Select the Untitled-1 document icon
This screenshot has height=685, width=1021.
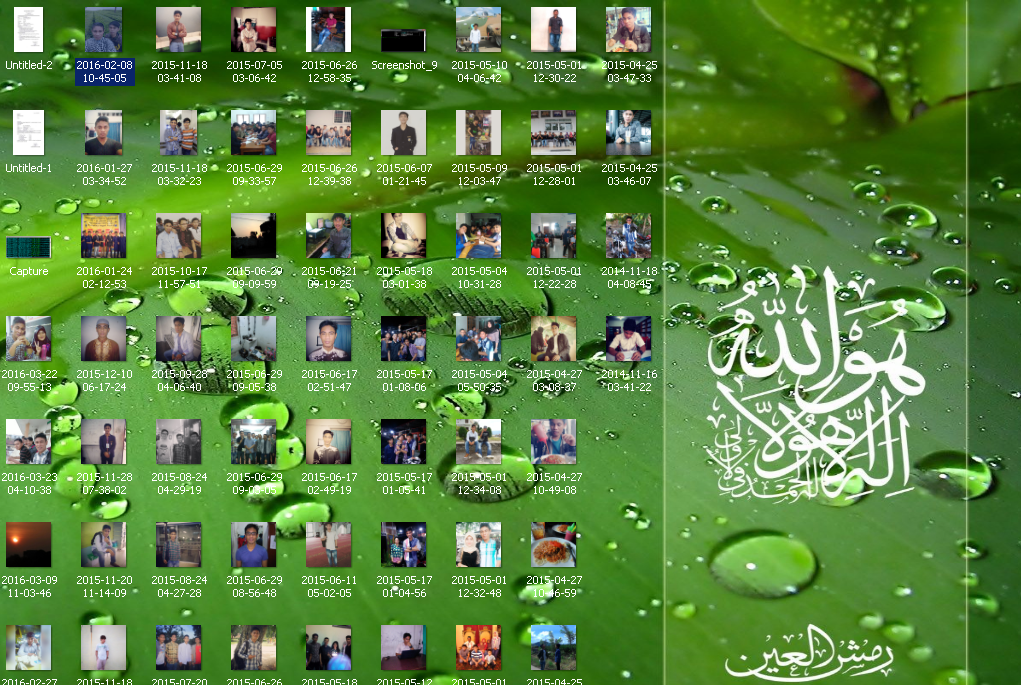(x=28, y=133)
